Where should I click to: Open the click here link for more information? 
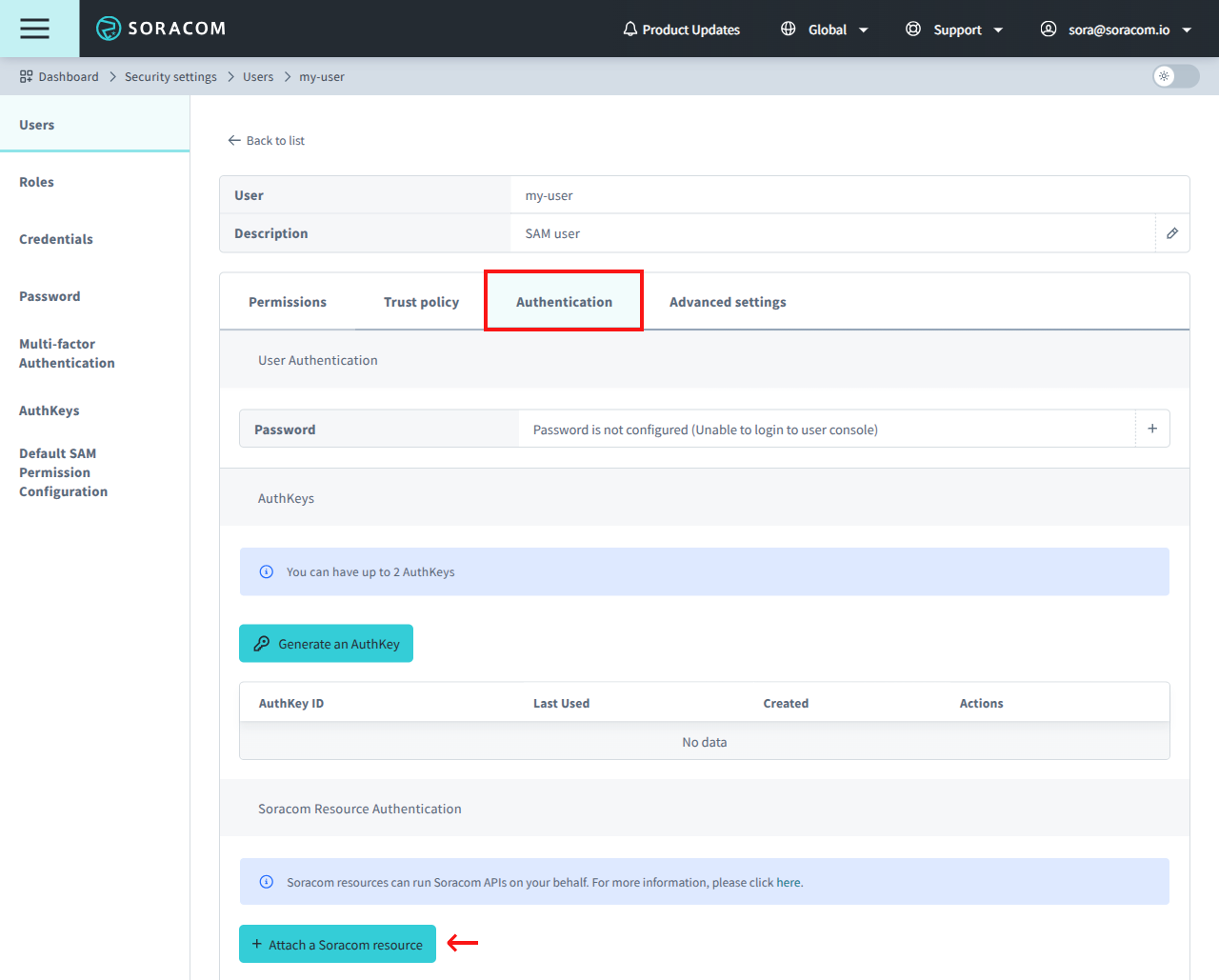[788, 882]
